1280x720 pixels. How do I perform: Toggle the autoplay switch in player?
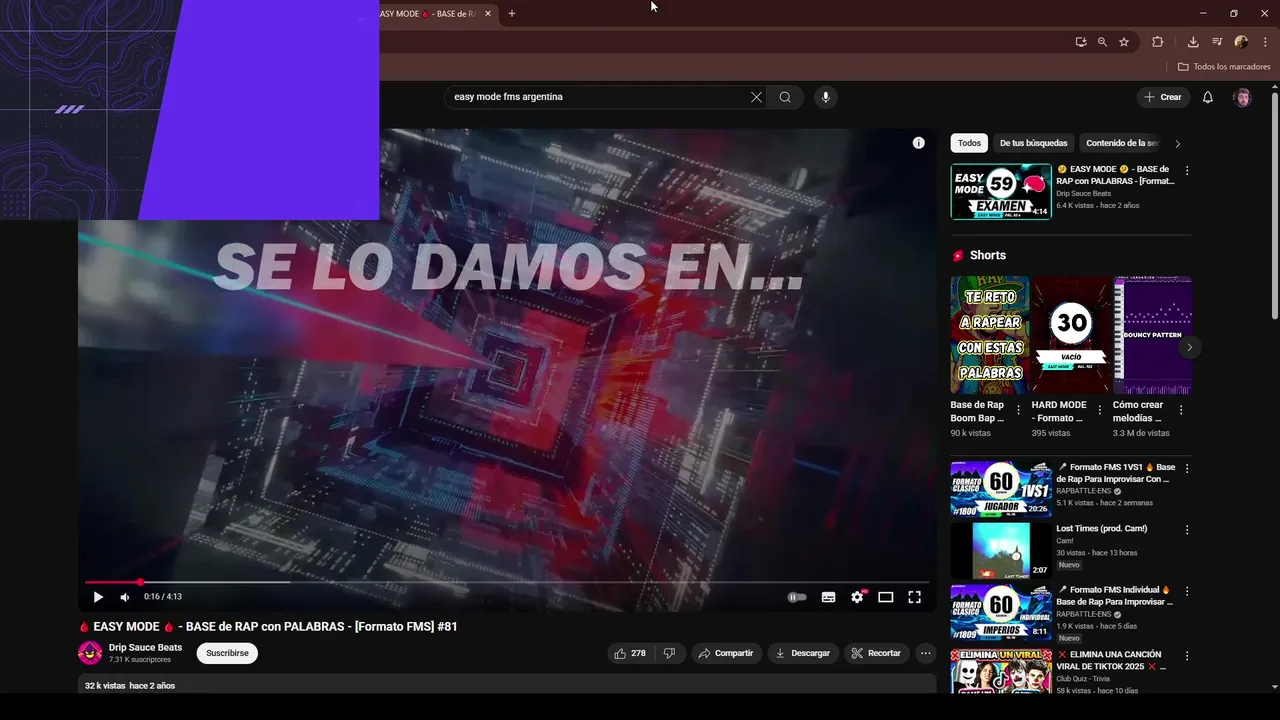[x=797, y=597]
